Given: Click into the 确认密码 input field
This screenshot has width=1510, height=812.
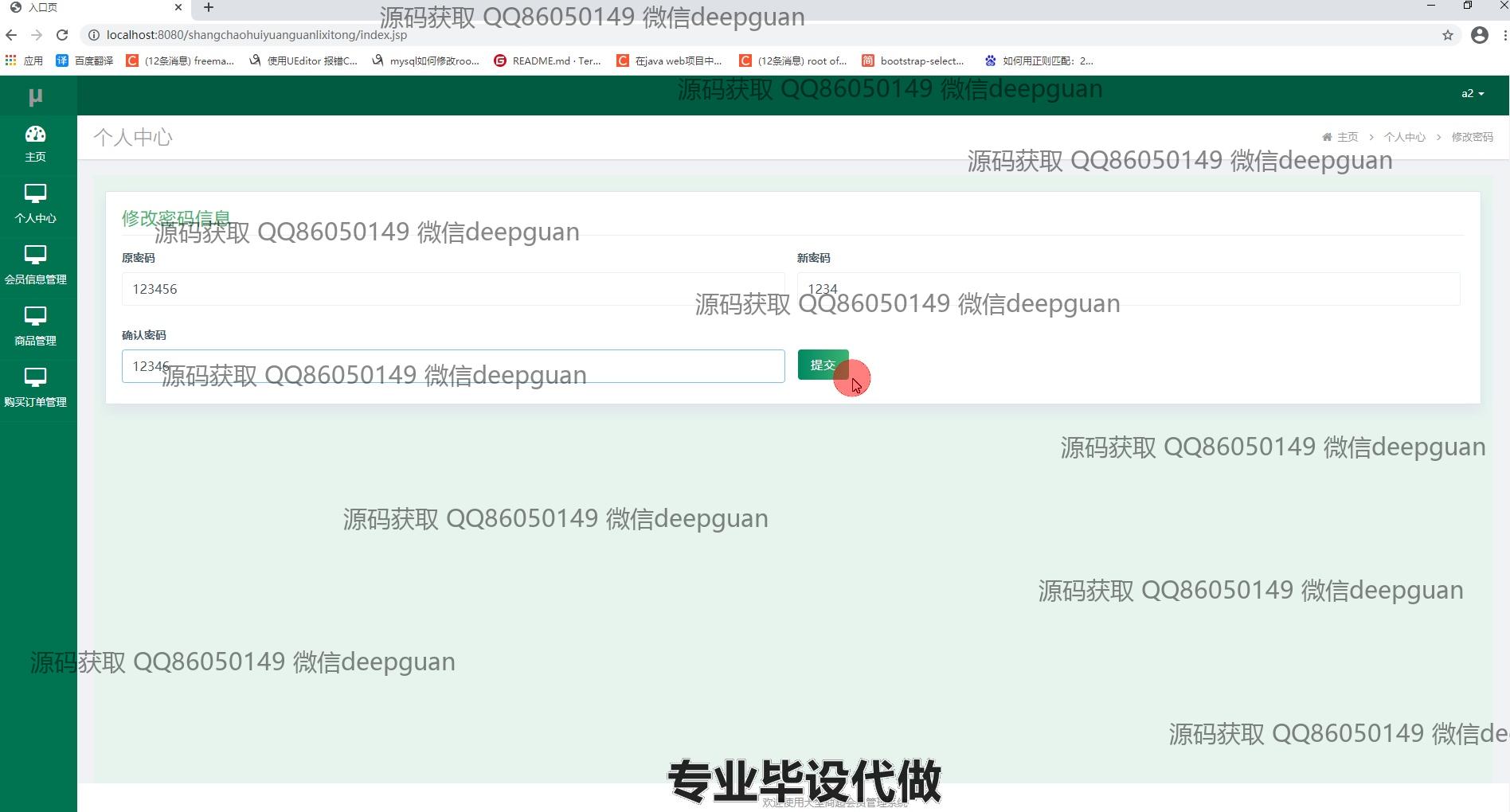Looking at the screenshot, I should coord(452,366).
